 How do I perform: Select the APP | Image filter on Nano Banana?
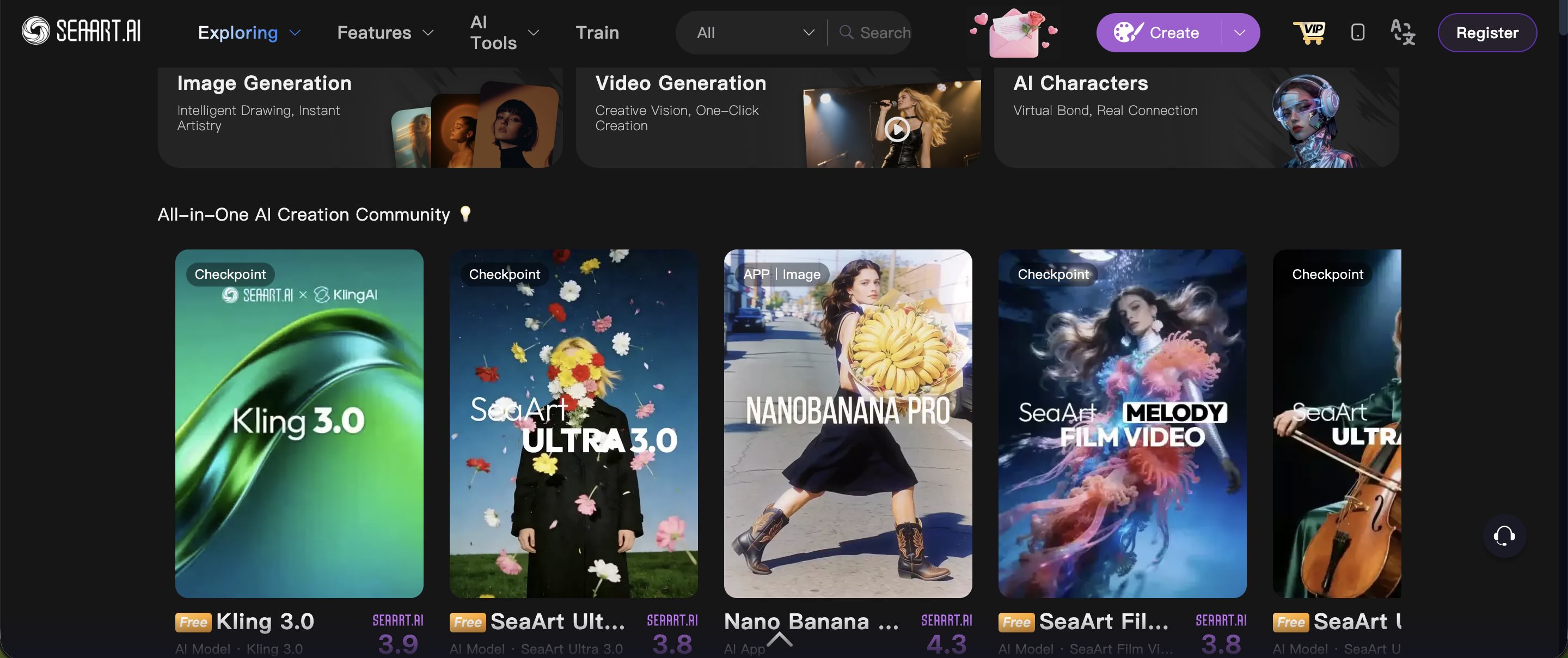tap(782, 274)
